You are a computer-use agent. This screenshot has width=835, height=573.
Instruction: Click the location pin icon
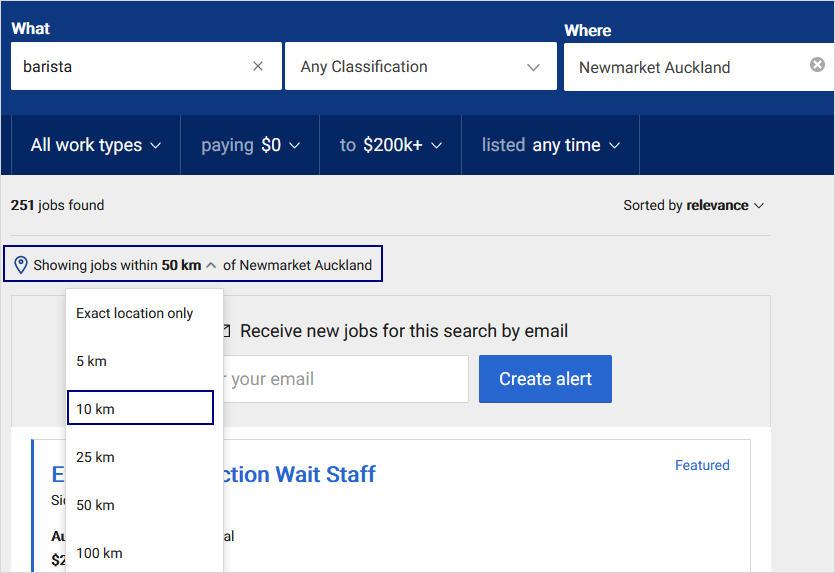(x=21, y=265)
